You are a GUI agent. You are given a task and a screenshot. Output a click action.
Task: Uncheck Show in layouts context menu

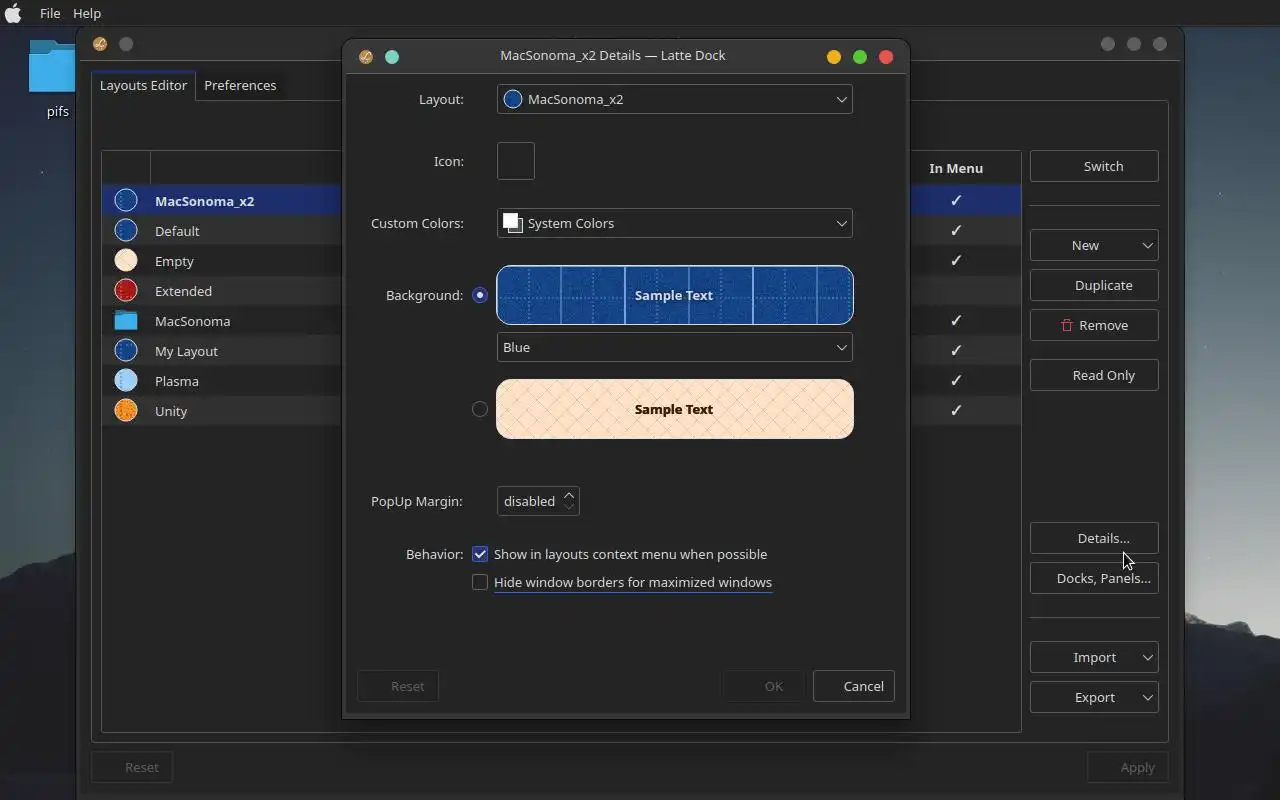coord(480,554)
